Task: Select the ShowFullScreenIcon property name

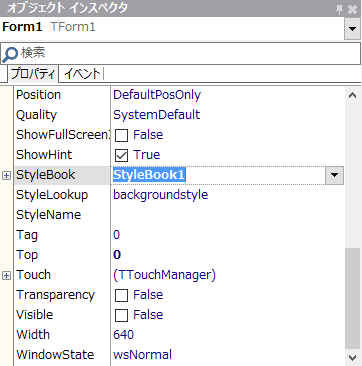Action: (x=63, y=135)
